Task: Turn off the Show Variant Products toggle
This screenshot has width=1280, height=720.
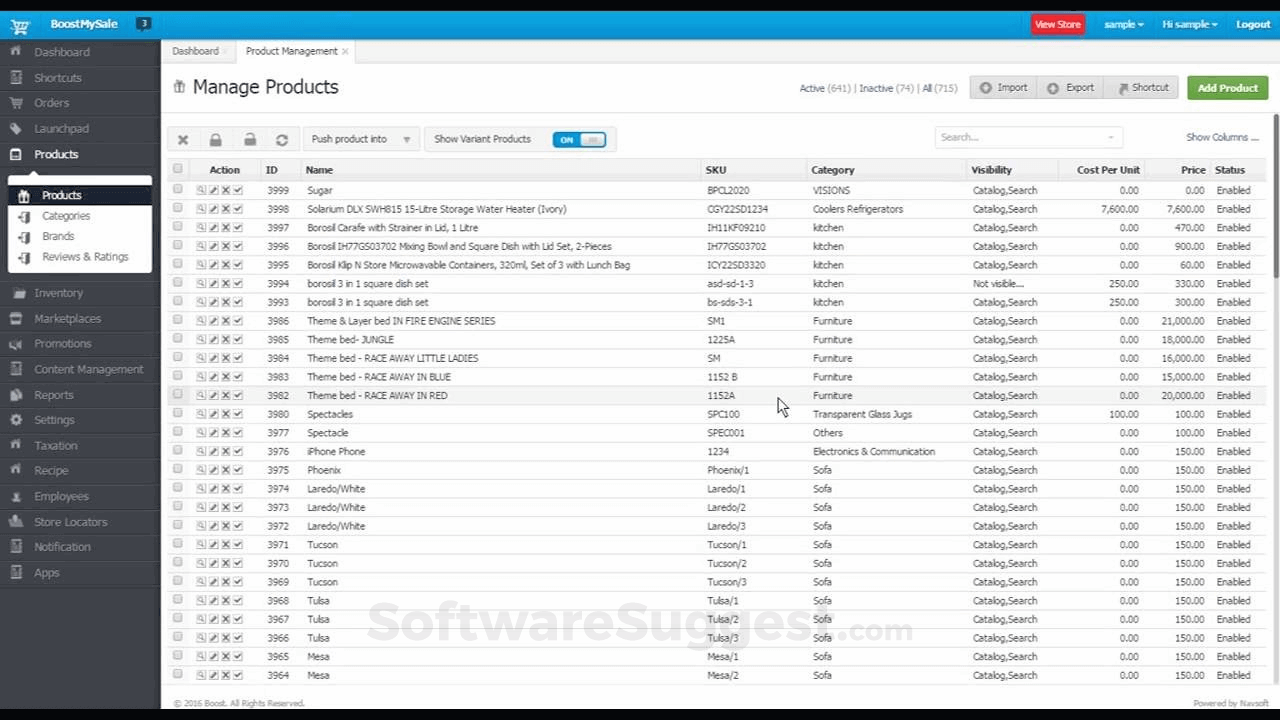Action: (x=579, y=140)
